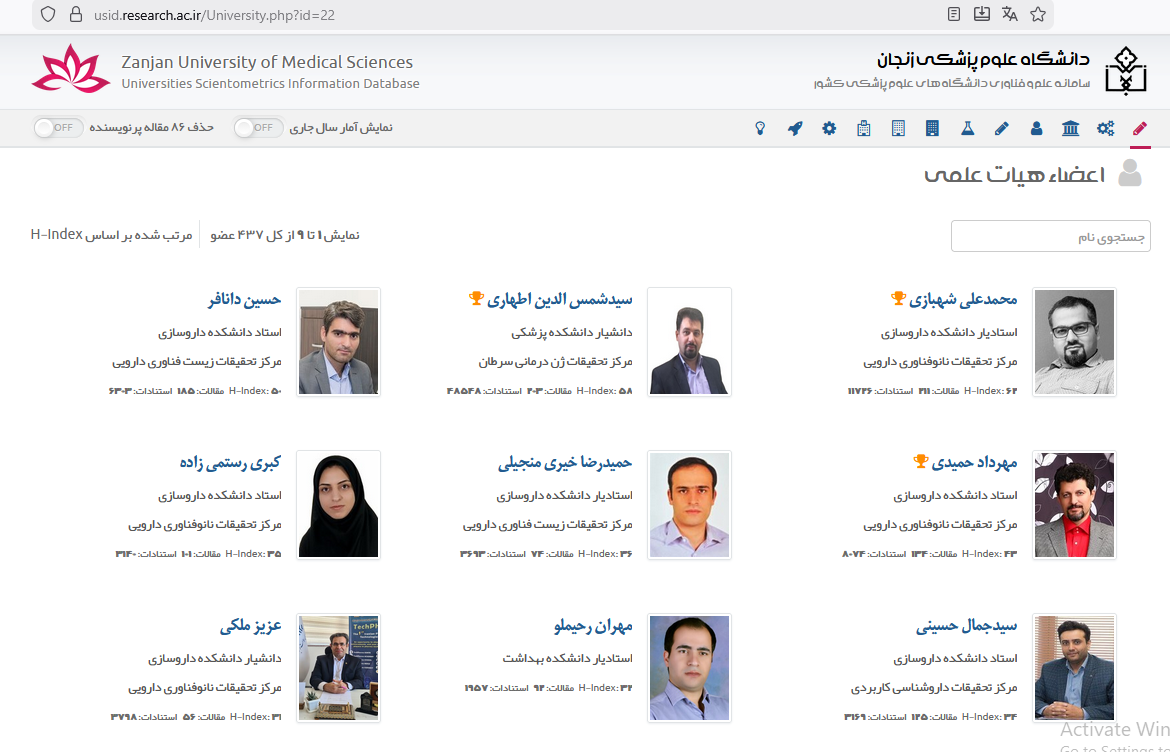Toggle حذف ۸۶ مقاله پرنویسنده switch
Screen dimensions: 1170x752
point(58,128)
